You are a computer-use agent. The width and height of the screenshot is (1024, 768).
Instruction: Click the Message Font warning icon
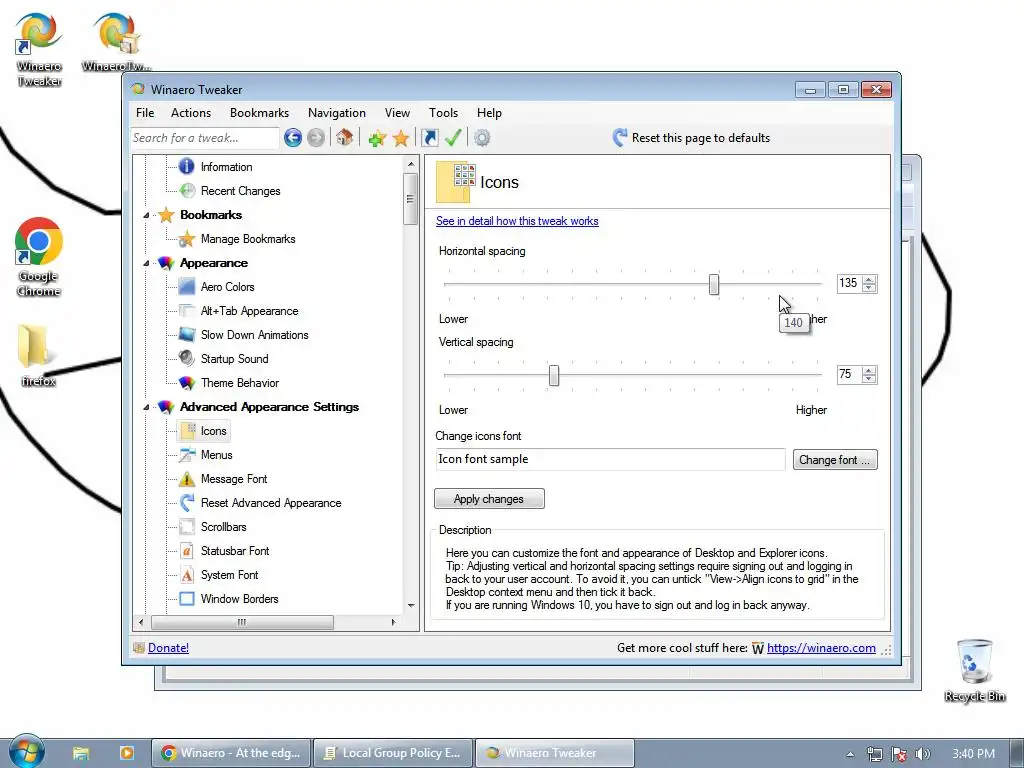point(187,479)
